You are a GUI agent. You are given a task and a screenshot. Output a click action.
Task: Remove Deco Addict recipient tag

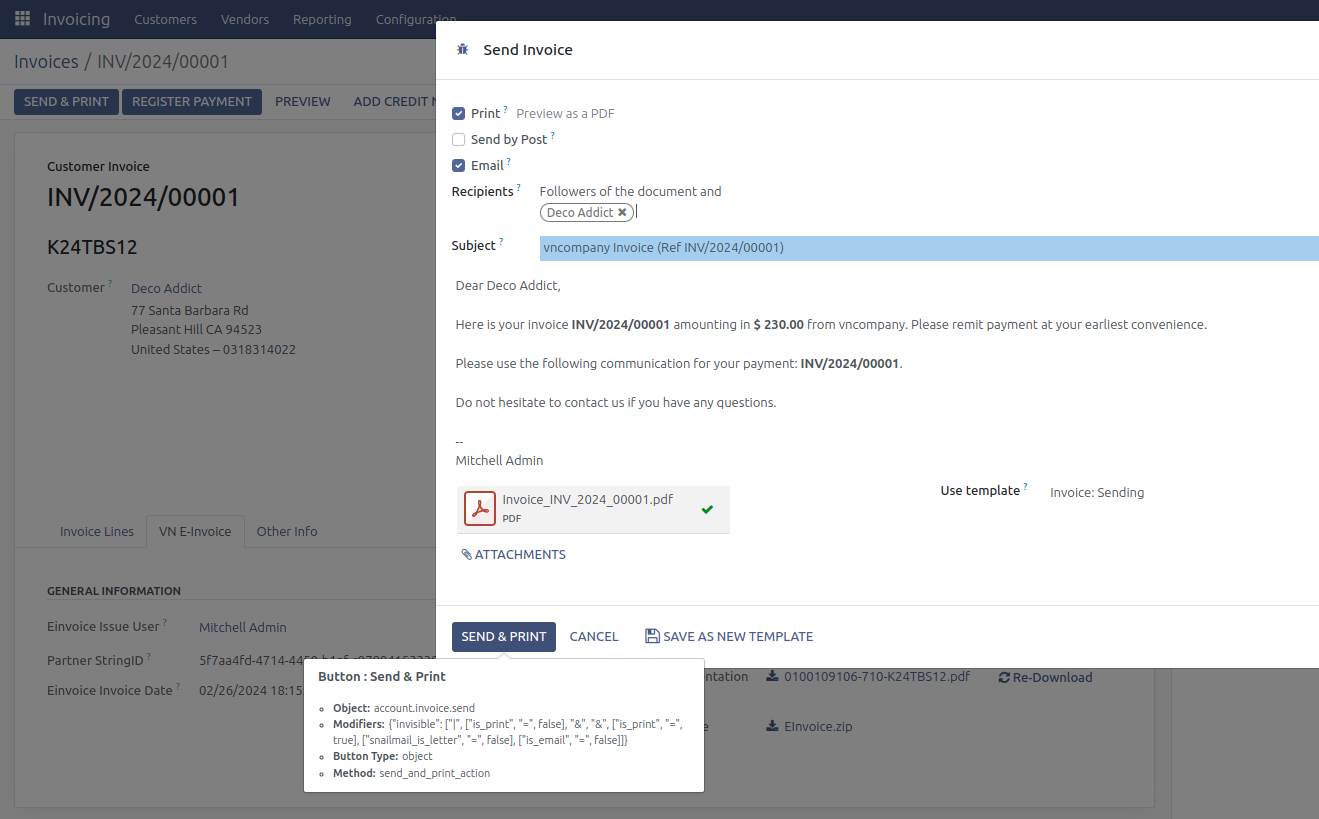[622, 213]
